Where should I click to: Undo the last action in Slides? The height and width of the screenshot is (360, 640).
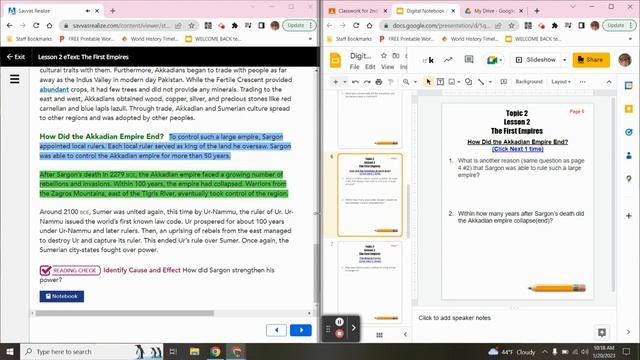pyautogui.click(x=355, y=82)
